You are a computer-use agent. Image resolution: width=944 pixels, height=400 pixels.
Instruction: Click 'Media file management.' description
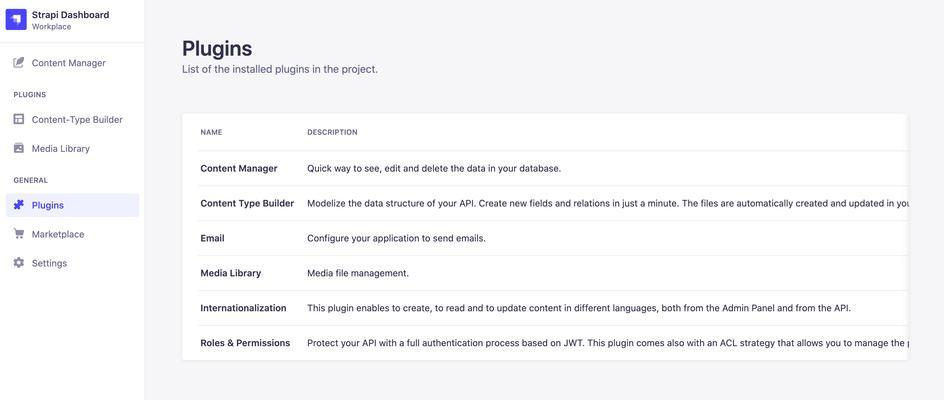point(358,273)
